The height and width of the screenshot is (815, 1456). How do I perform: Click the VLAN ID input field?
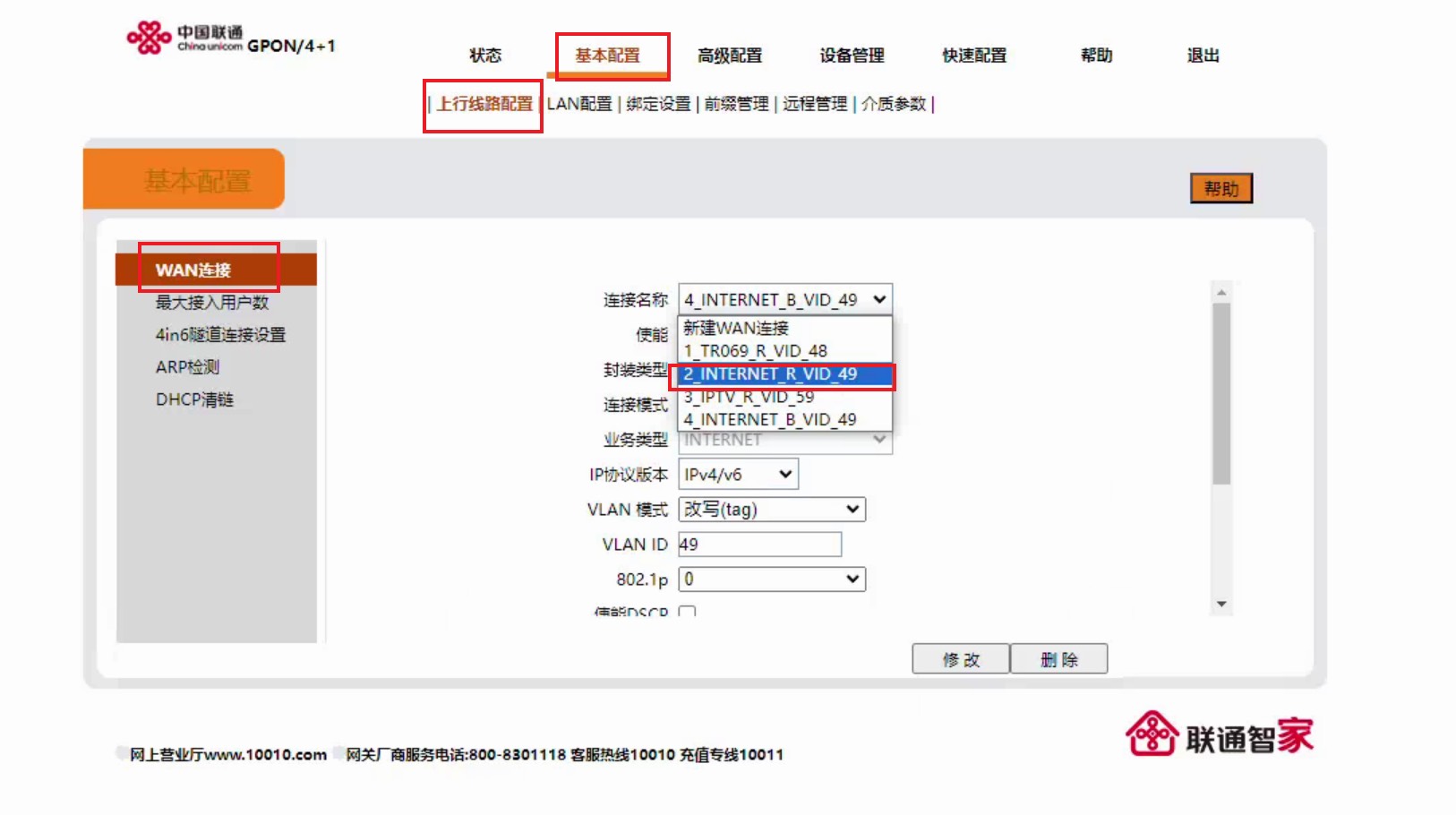(x=759, y=545)
